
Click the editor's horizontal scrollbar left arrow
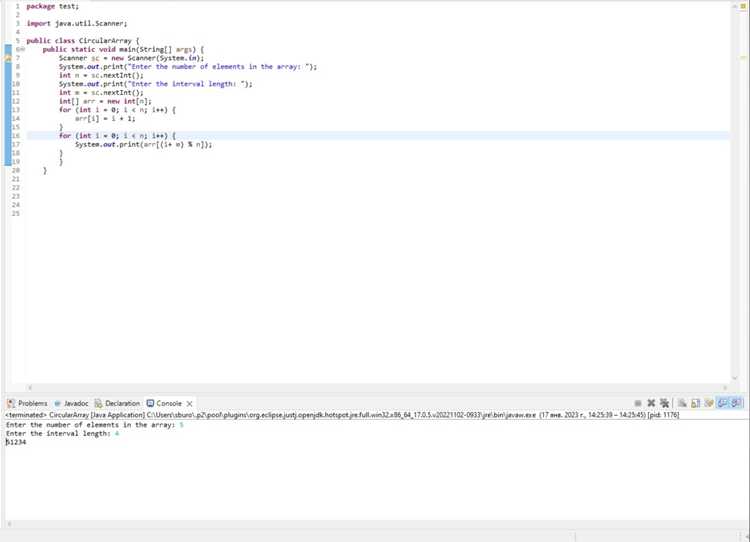30,388
